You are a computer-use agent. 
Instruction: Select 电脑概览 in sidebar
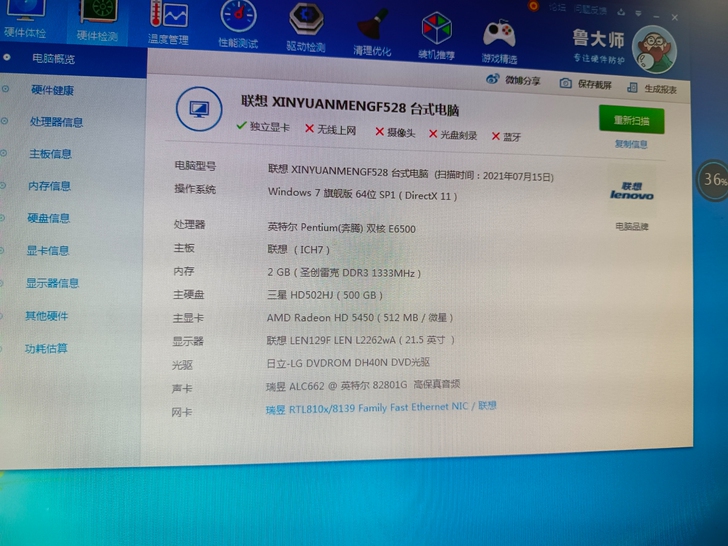pyautogui.click(x=53, y=58)
